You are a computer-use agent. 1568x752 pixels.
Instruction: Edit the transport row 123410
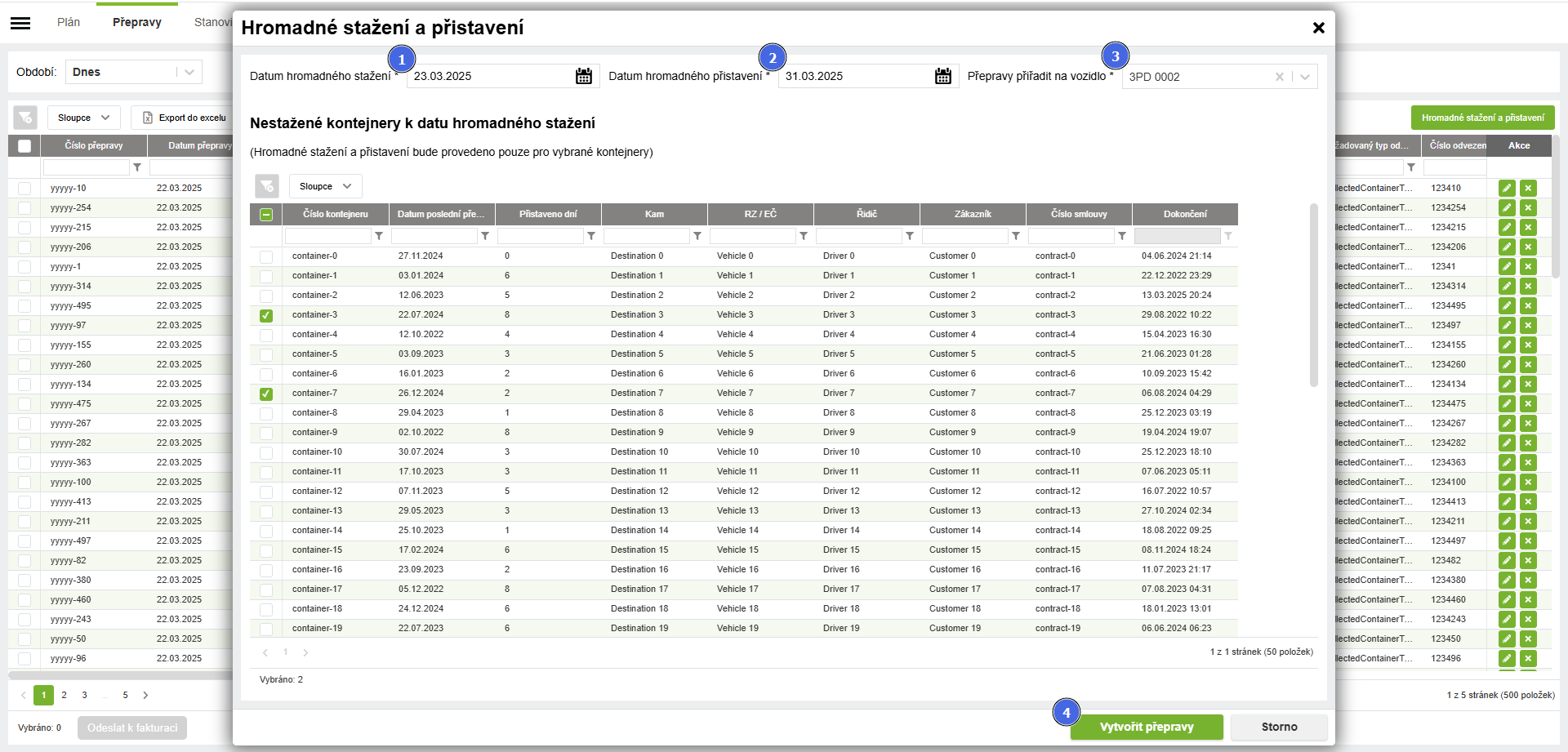[x=1507, y=188]
